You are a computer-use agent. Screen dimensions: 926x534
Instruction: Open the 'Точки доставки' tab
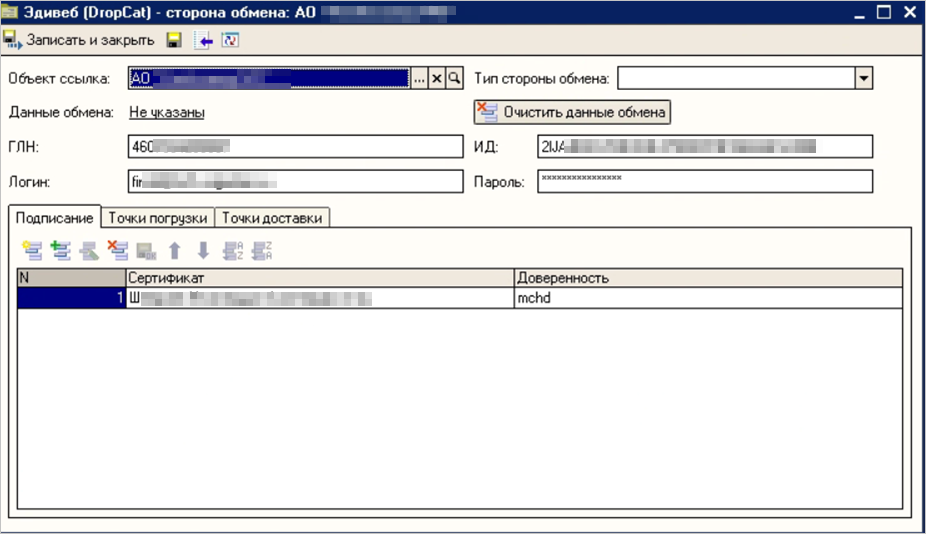coord(272,218)
